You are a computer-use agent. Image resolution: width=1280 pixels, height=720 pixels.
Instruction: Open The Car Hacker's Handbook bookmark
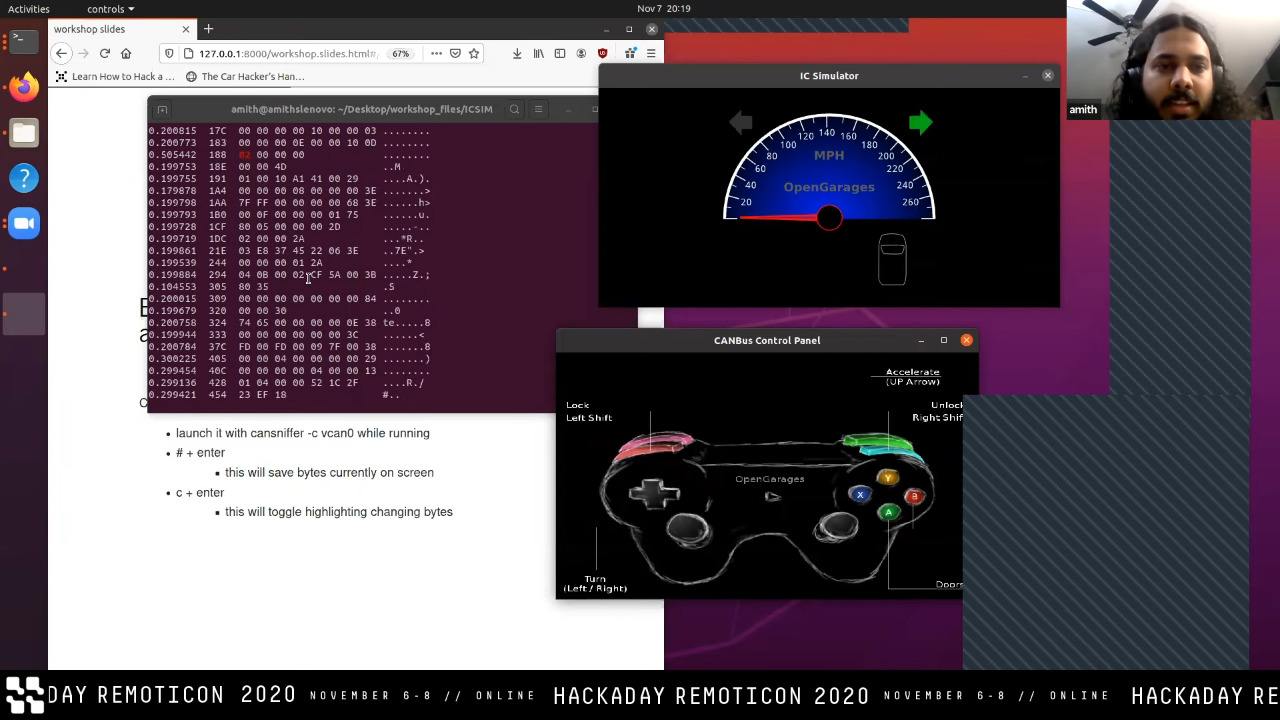(x=244, y=76)
